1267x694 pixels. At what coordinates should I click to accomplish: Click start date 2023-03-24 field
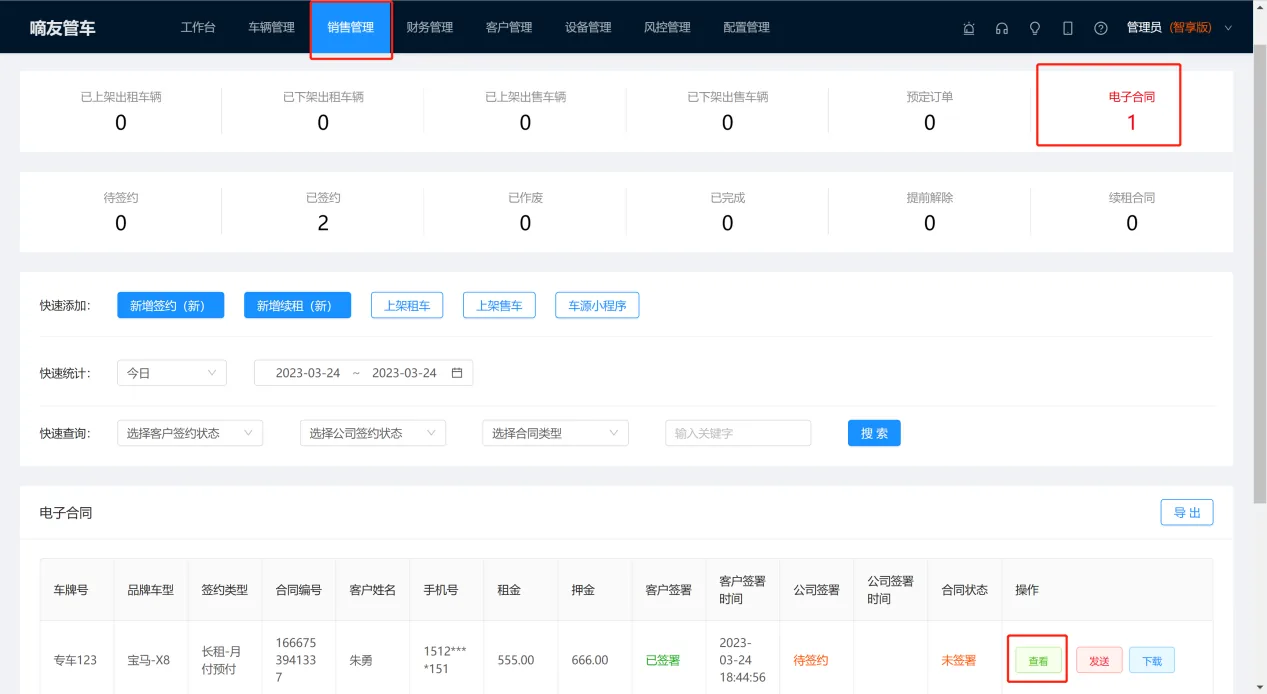click(x=308, y=373)
